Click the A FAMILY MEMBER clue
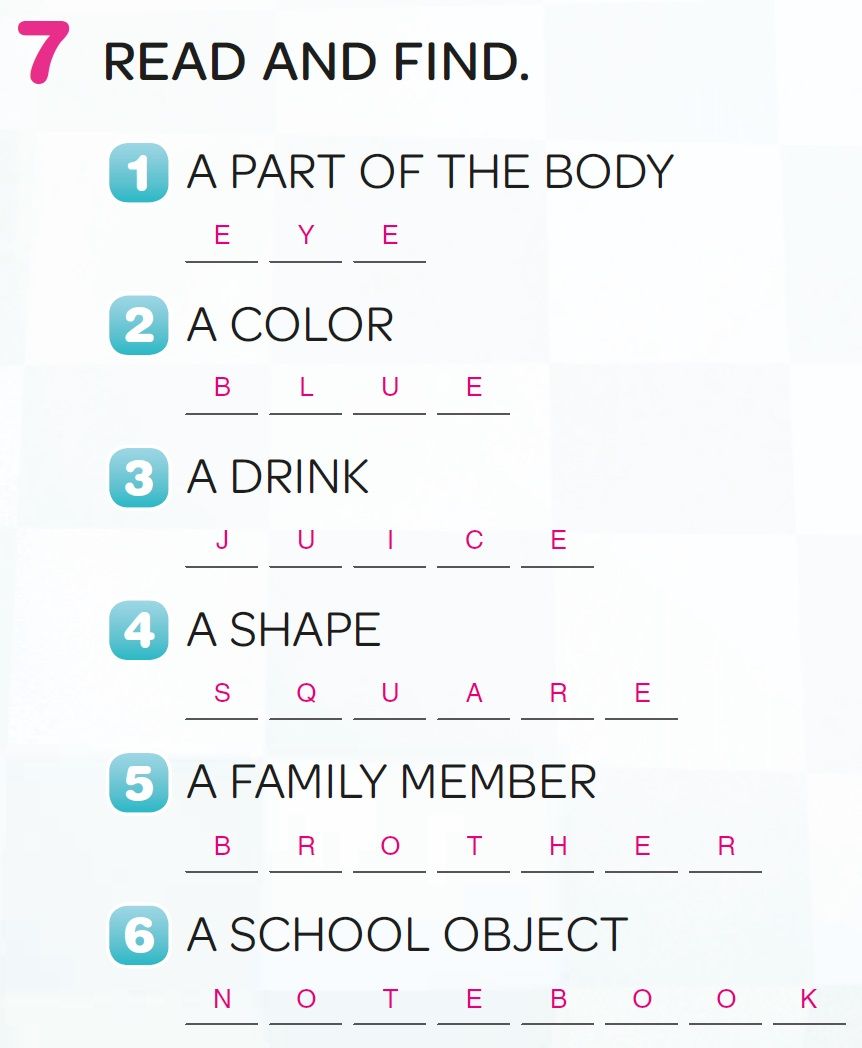 click(392, 782)
